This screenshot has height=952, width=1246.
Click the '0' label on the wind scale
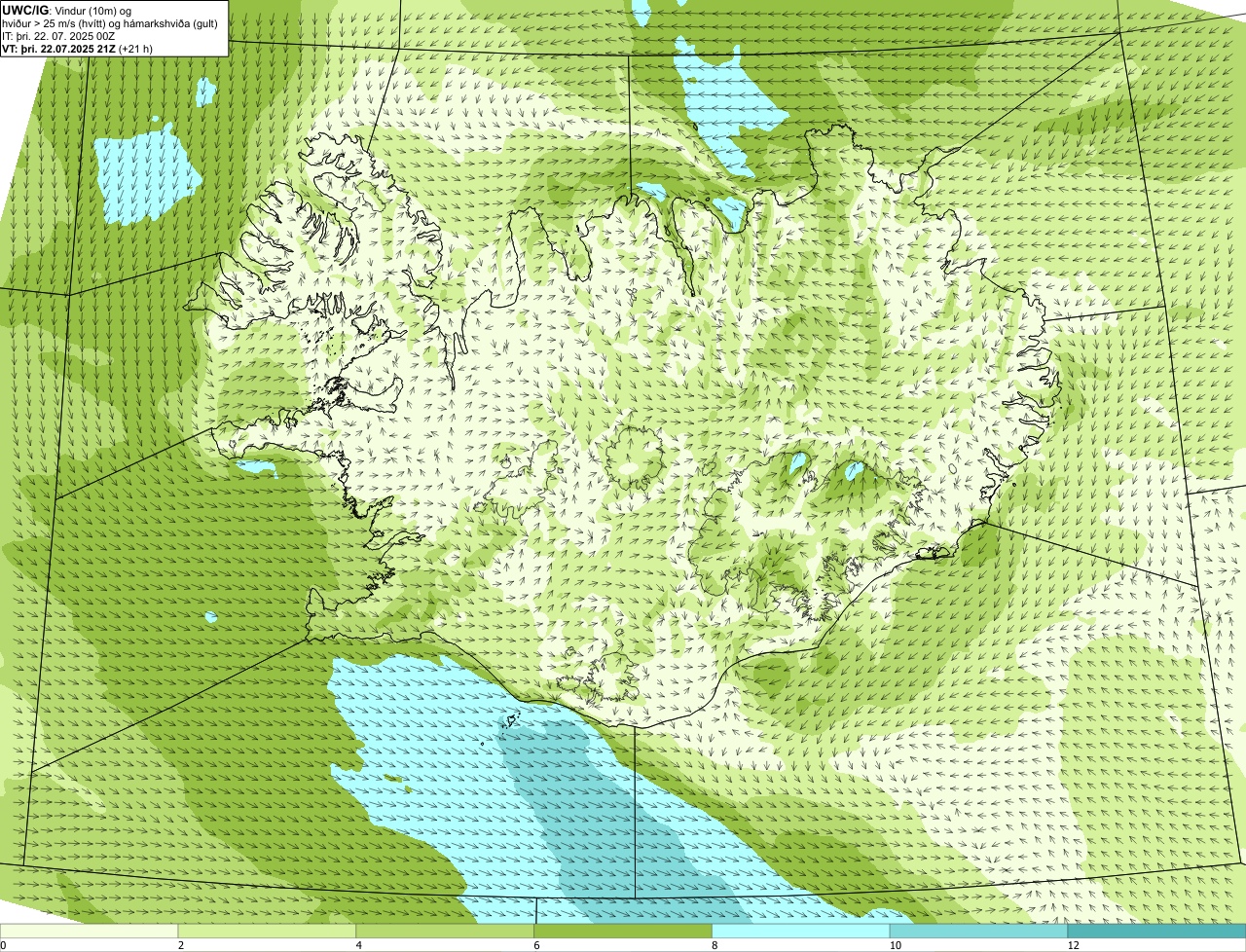pos(3,946)
